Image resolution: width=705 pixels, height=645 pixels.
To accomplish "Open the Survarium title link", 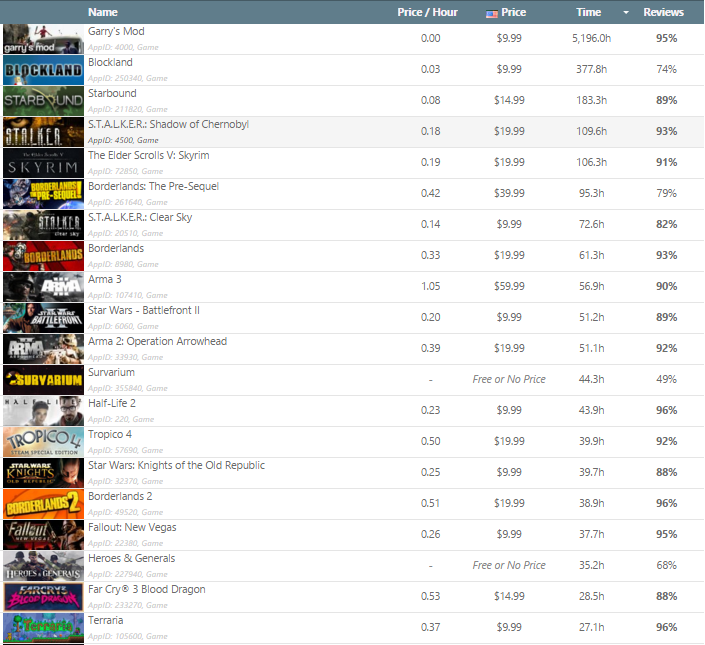I will tap(111, 373).
